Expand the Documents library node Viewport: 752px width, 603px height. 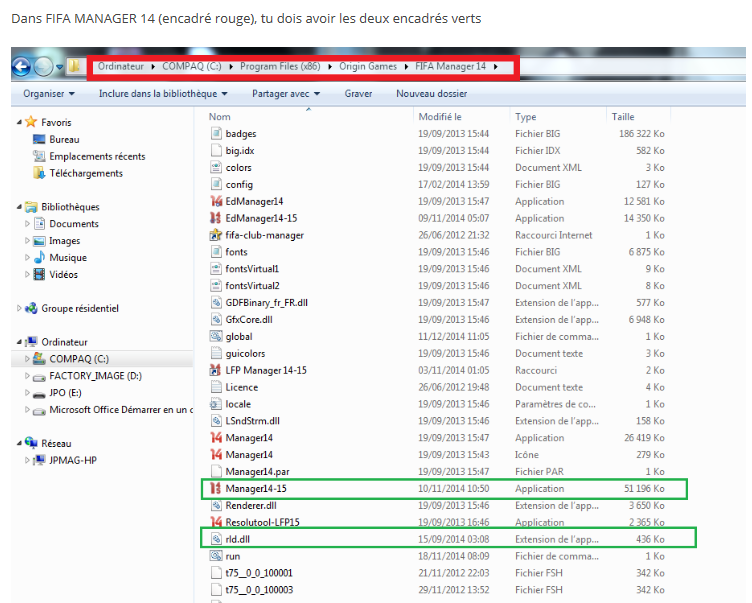tap(27, 224)
